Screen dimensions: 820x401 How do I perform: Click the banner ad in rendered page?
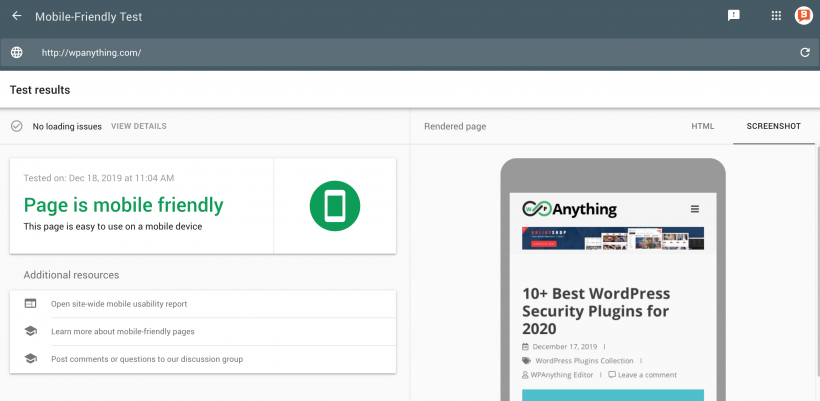coord(612,238)
